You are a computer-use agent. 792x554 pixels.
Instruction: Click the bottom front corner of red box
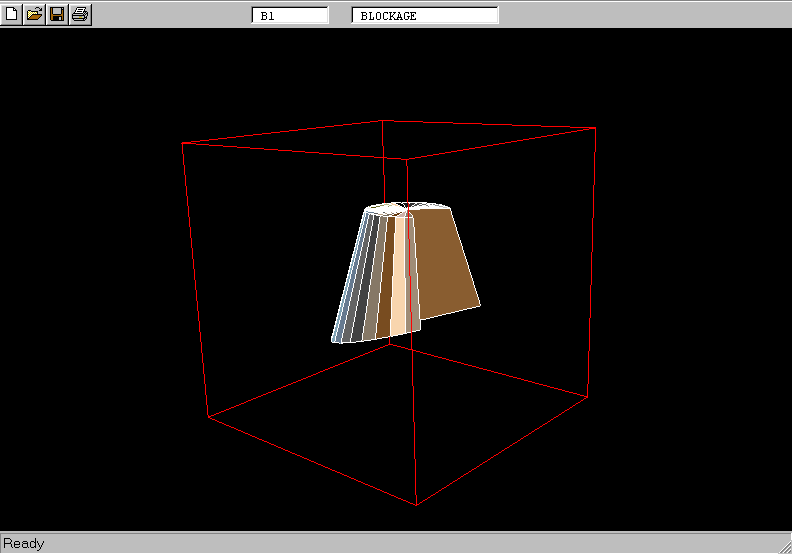(x=416, y=505)
